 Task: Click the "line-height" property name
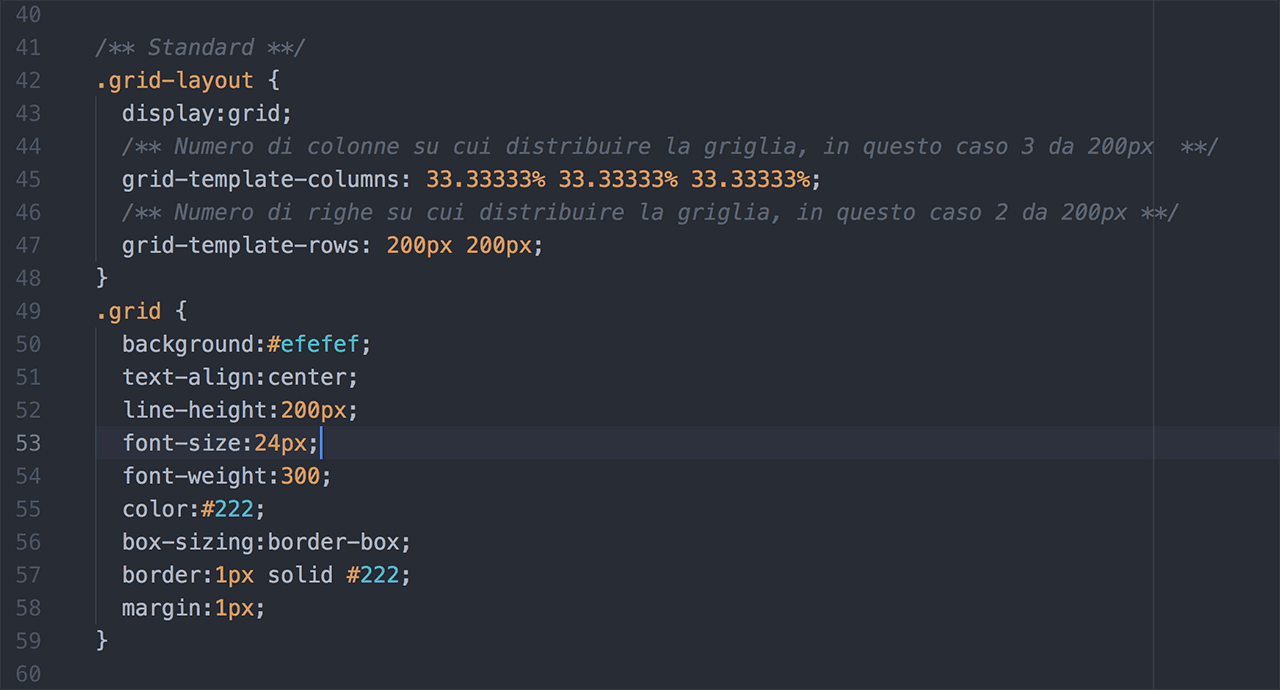pos(194,410)
